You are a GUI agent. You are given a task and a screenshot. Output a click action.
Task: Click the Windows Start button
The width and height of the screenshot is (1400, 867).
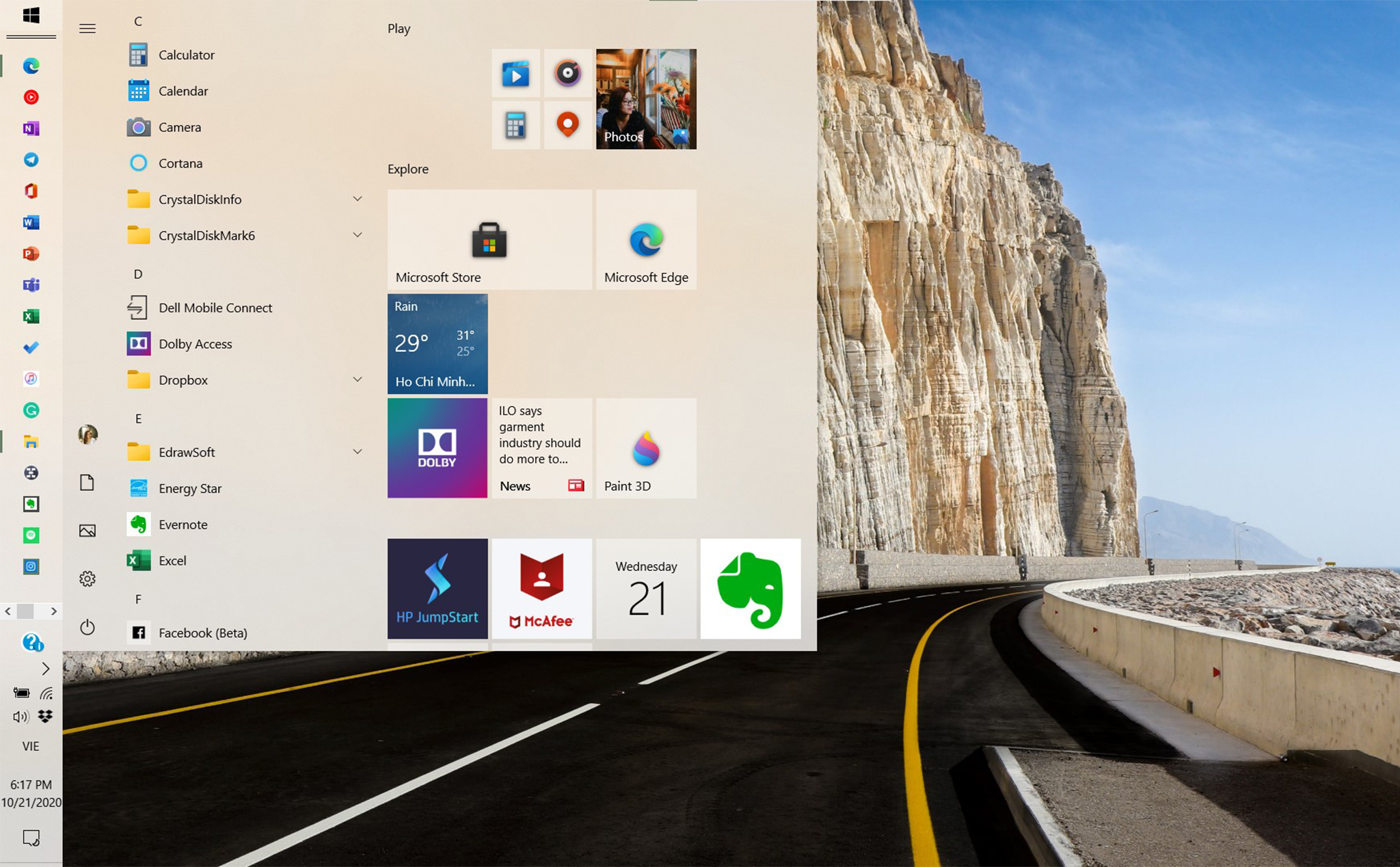31,16
